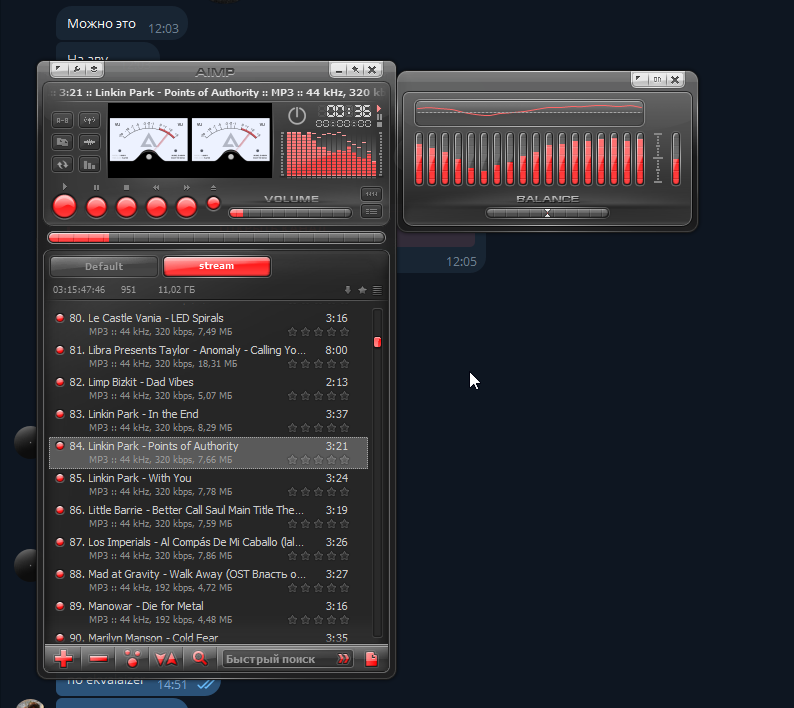Click the sort playlist arrows icon
Image resolution: width=794 pixels, height=708 pixels.
167,658
